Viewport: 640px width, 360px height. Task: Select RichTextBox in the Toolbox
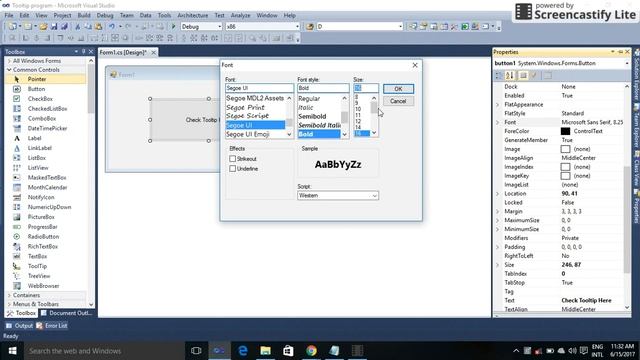pyautogui.click(x=43, y=247)
